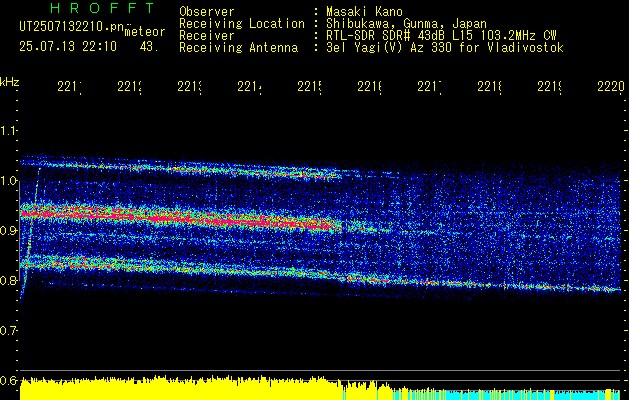
Task: Click the lower echo trace near 0.8 kHz
Action: (321, 275)
